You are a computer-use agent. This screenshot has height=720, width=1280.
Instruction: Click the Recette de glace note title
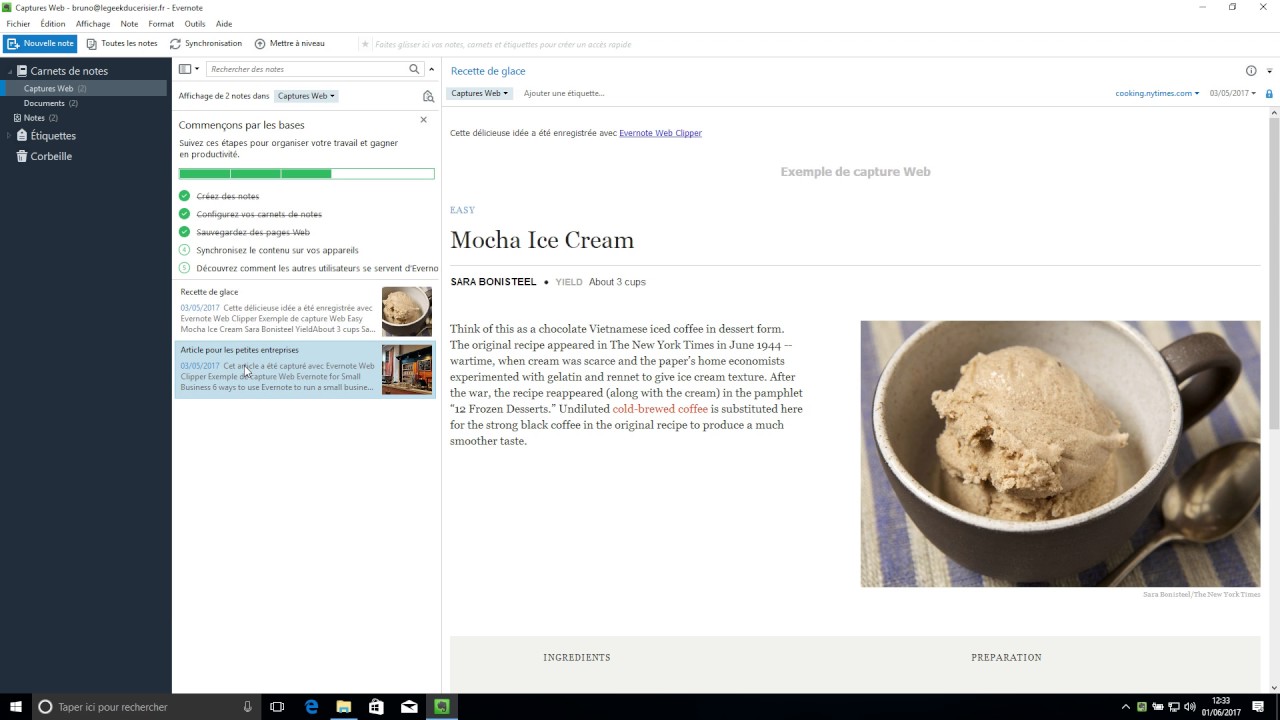click(488, 71)
